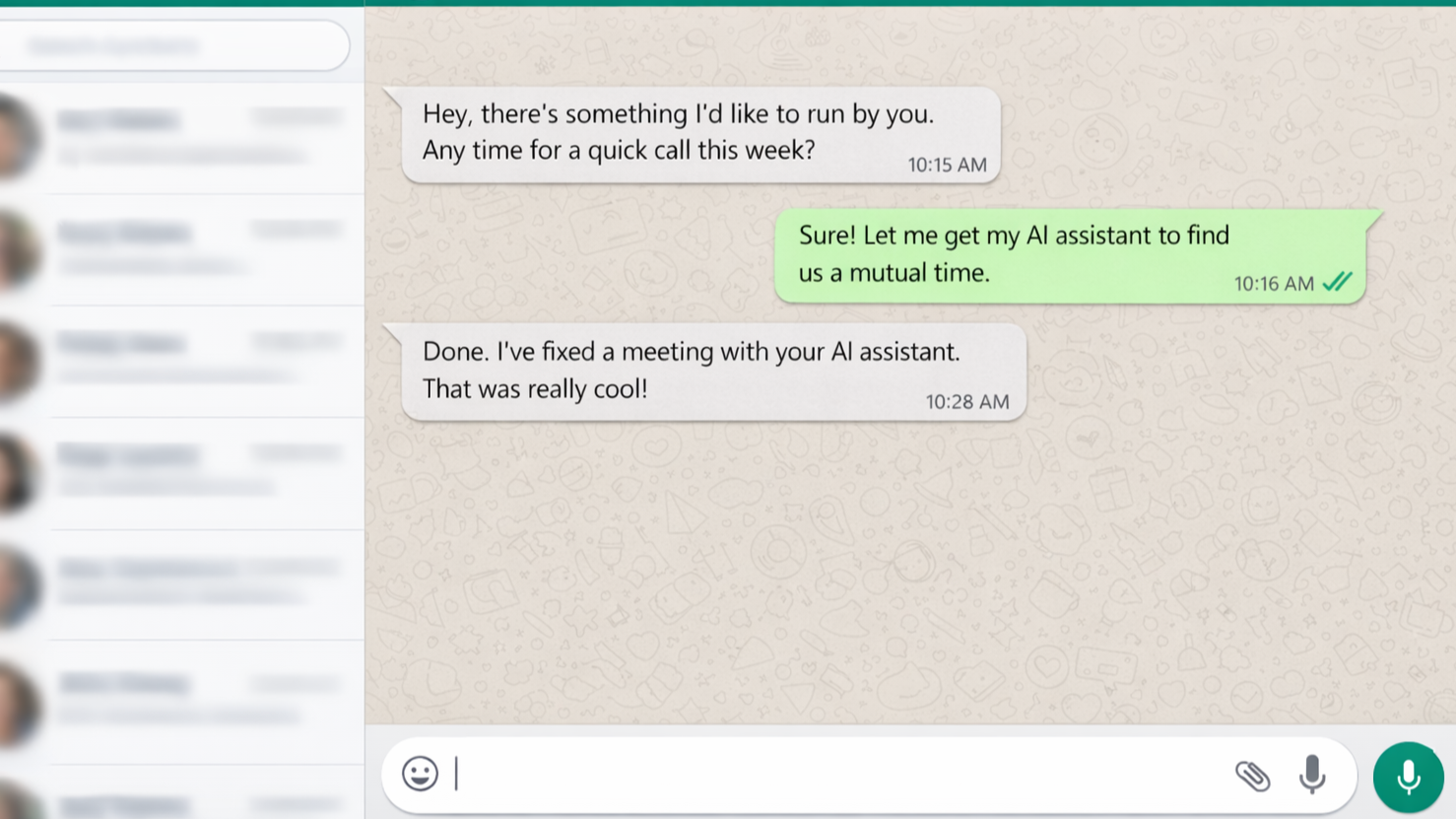Open the third conversation in the chat list

pos(197,360)
